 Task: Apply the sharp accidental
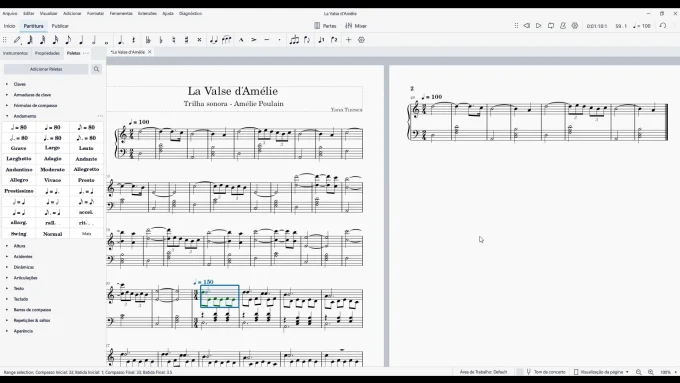186,40
